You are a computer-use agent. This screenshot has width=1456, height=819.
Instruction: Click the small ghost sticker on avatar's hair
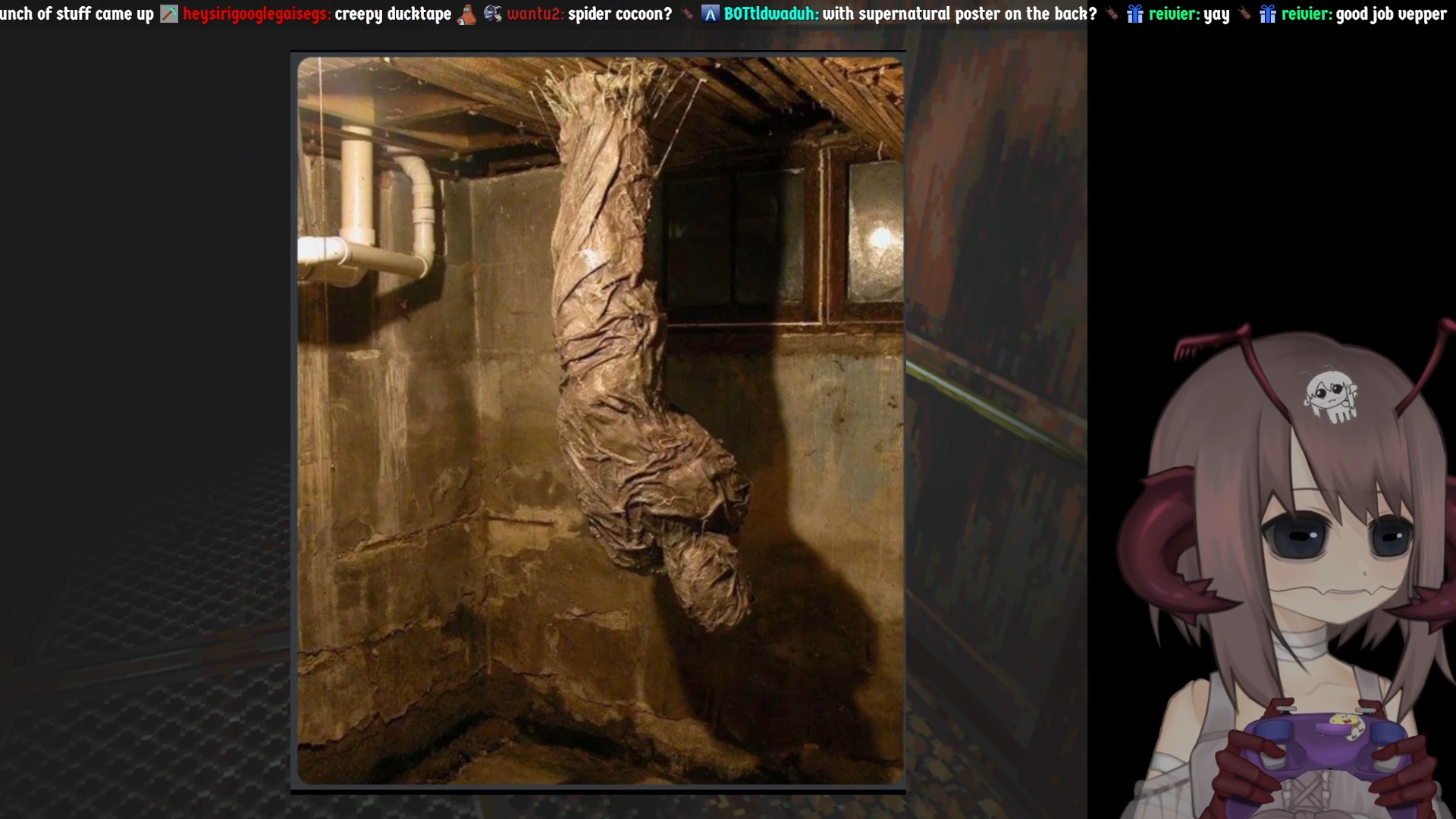(1331, 395)
